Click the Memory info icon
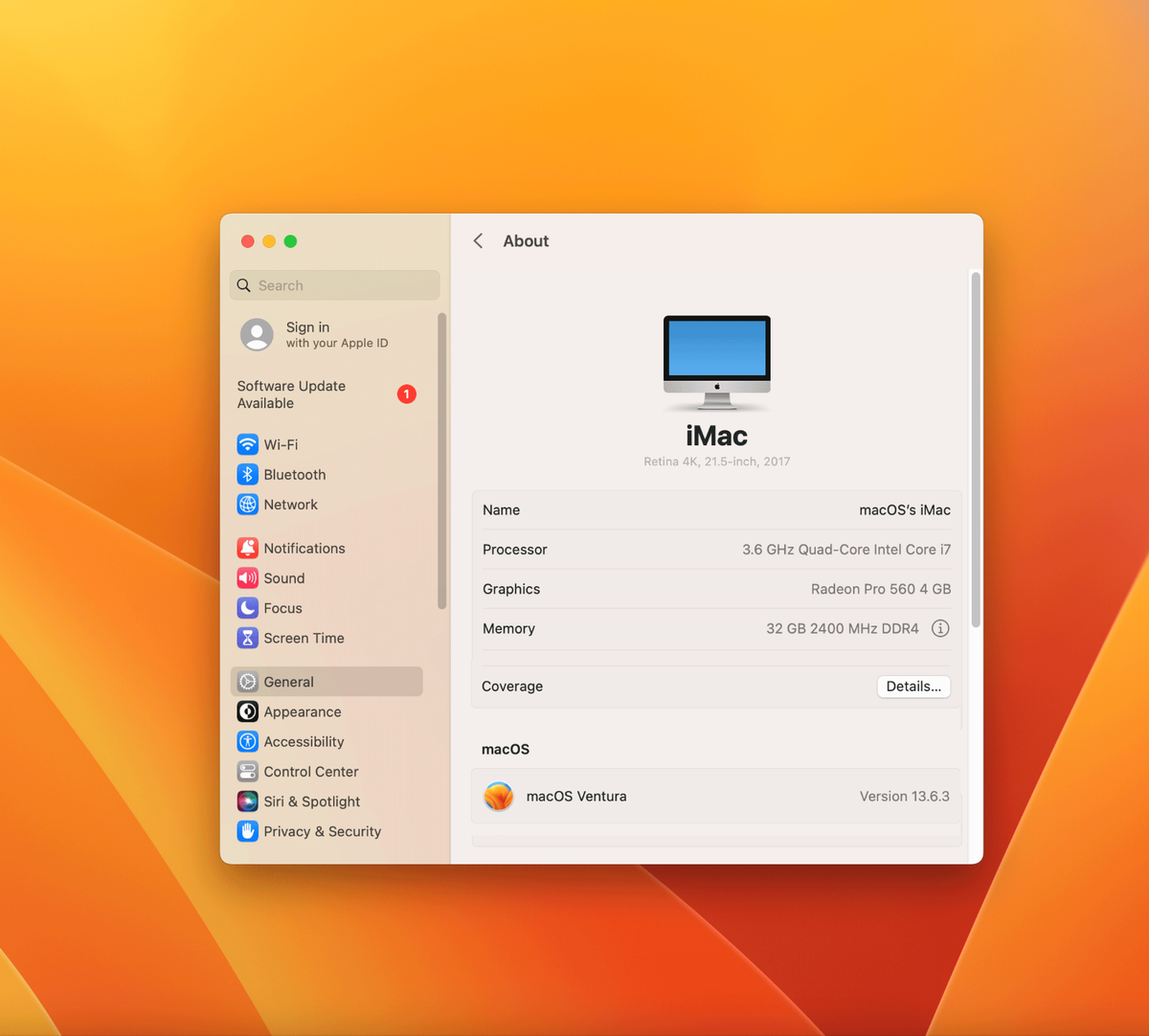Screen dimensions: 1149x1036 click(940, 628)
